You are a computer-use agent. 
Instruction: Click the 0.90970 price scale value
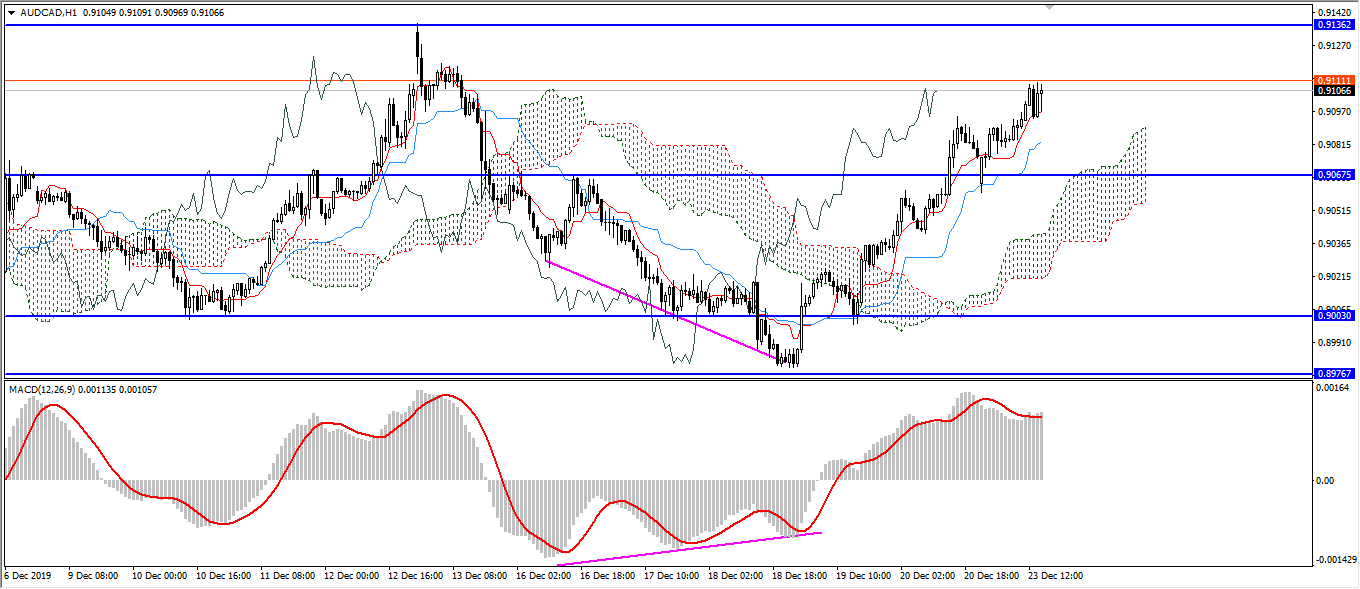pos(1336,112)
